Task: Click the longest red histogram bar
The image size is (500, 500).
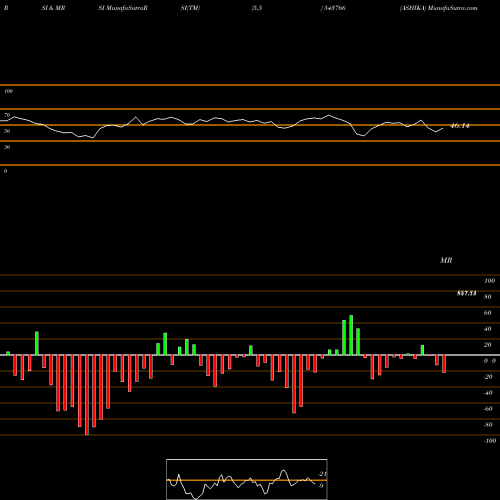Action: 87,395
